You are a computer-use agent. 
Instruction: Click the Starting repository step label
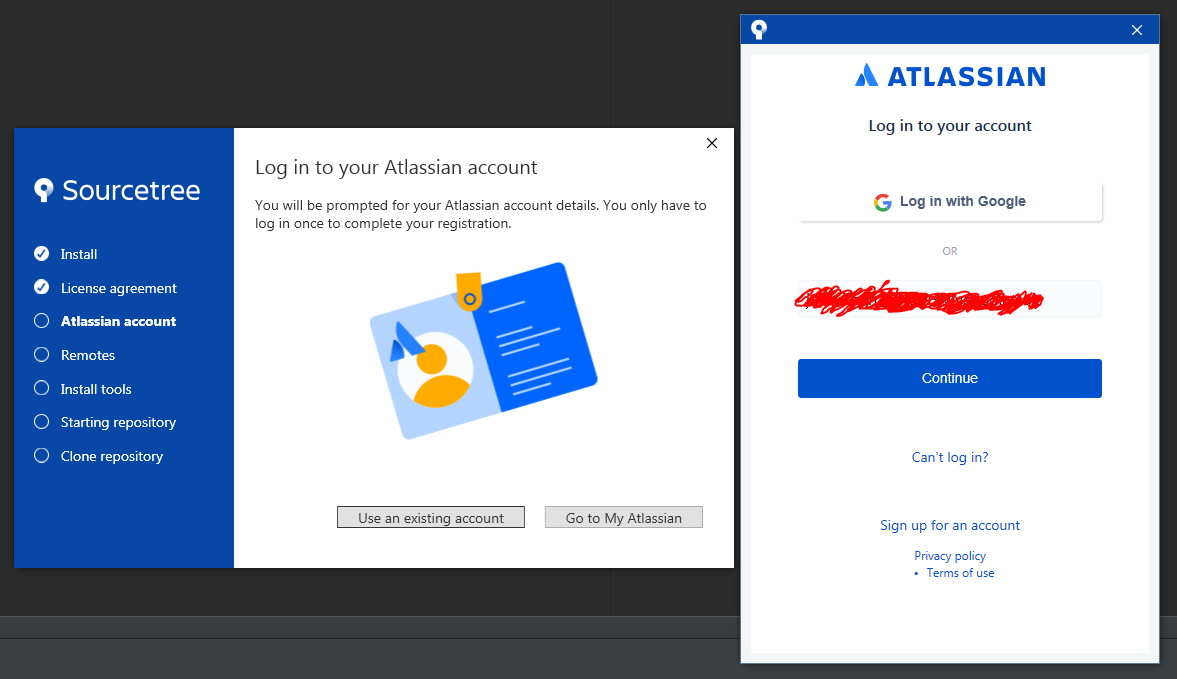(119, 422)
